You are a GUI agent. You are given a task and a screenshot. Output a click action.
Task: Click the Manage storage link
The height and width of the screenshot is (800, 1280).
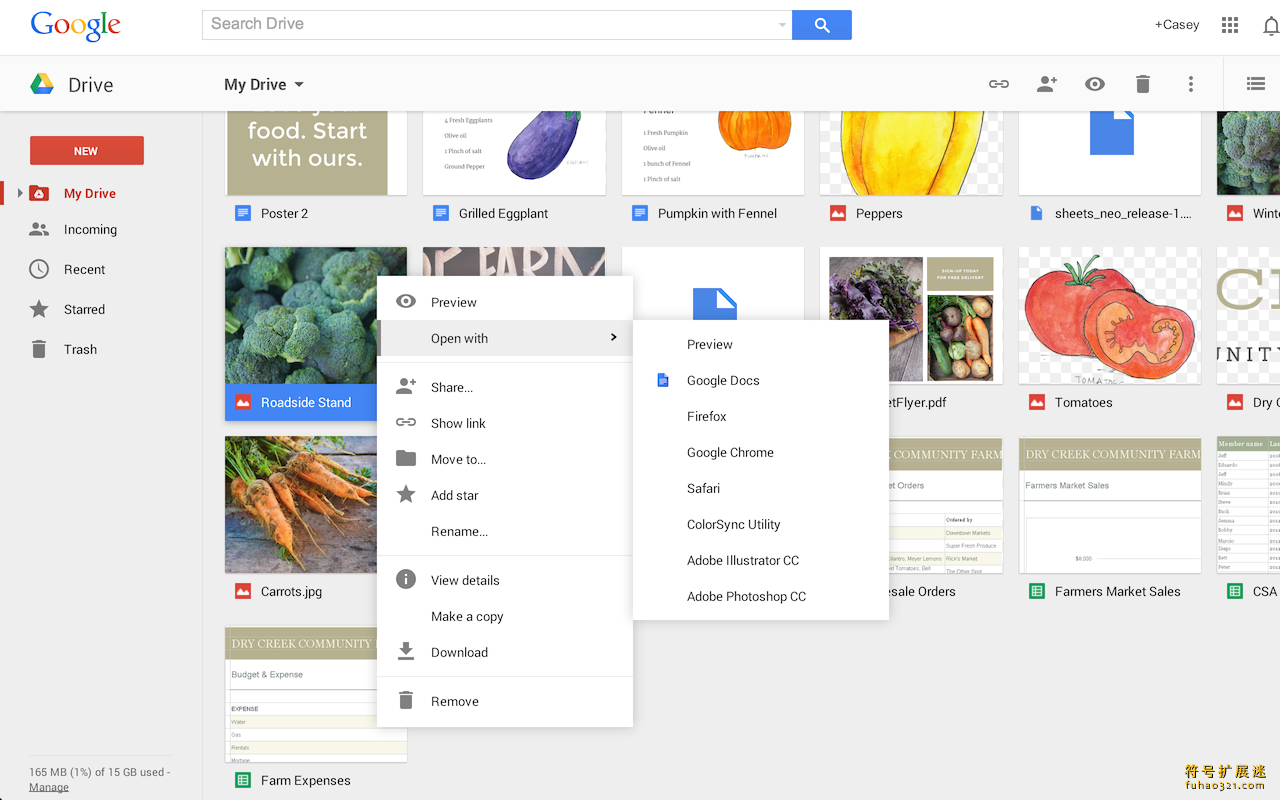click(x=49, y=787)
